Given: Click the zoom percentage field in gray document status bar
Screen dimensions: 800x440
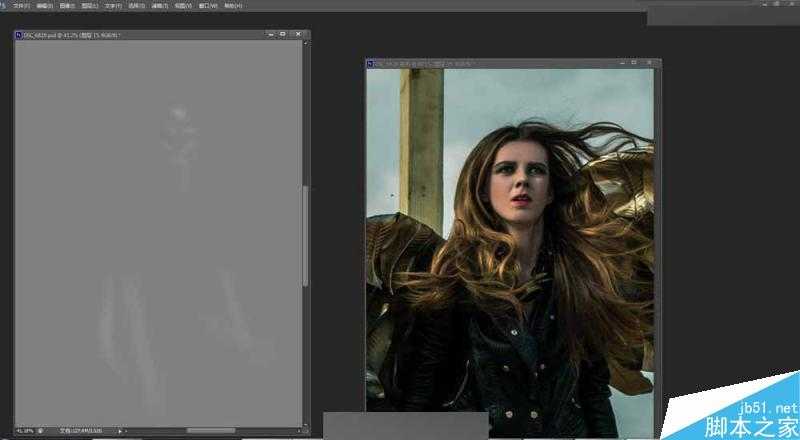Looking at the screenshot, I should point(24,431).
